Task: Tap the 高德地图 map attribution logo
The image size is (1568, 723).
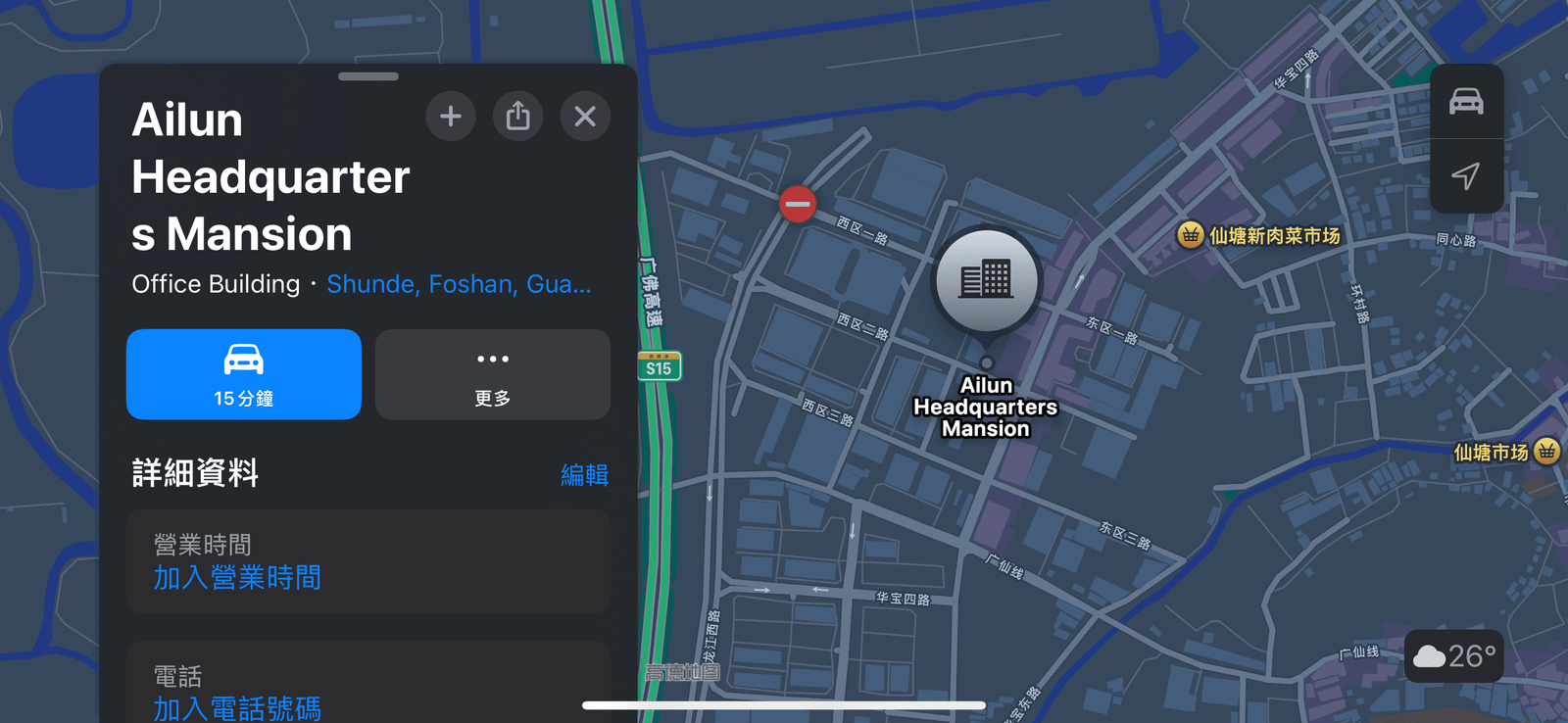Action: coord(682,672)
